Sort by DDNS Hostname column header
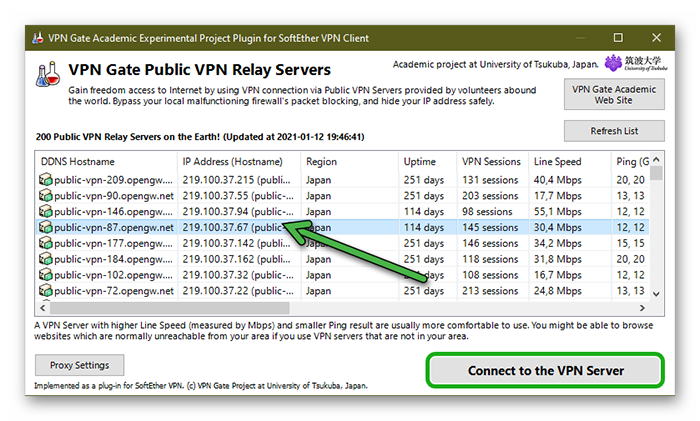This screenshot has height=421, width=700. pyautogui.click(x=106, y=161)
